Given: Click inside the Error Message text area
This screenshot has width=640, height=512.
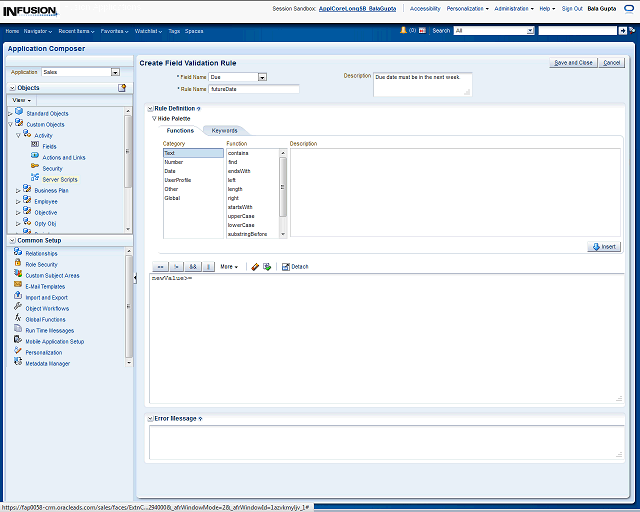Looking at the screenshot, I should pos(384,441).
